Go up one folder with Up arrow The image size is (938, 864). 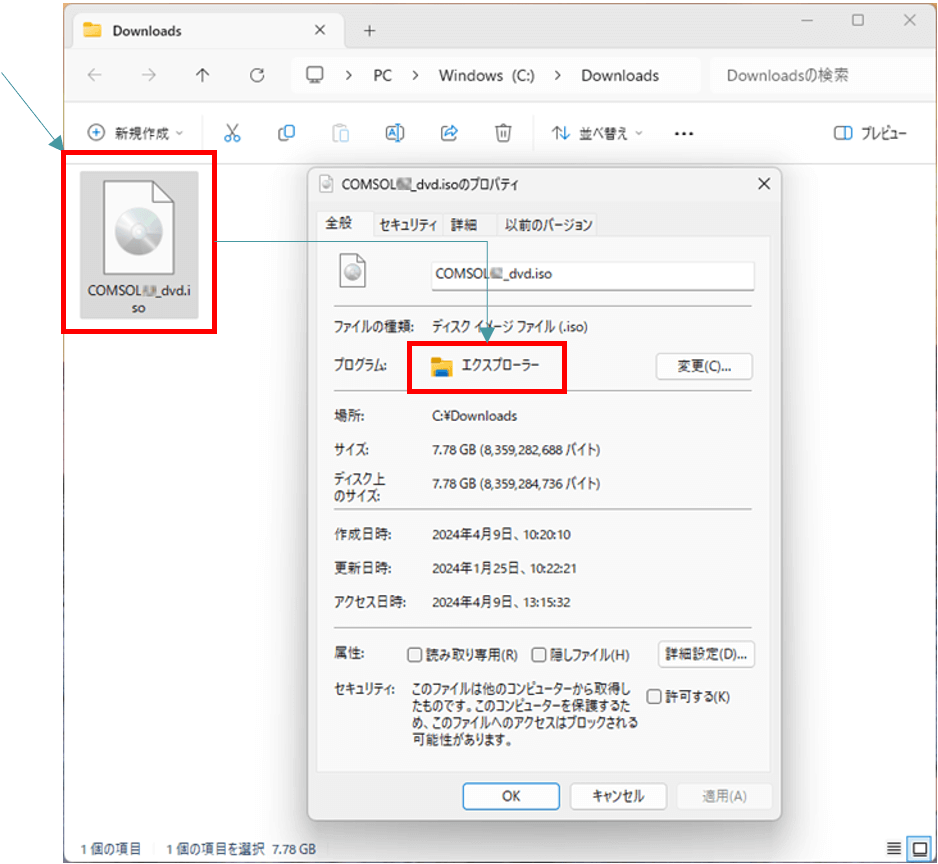tap(203, 75)
